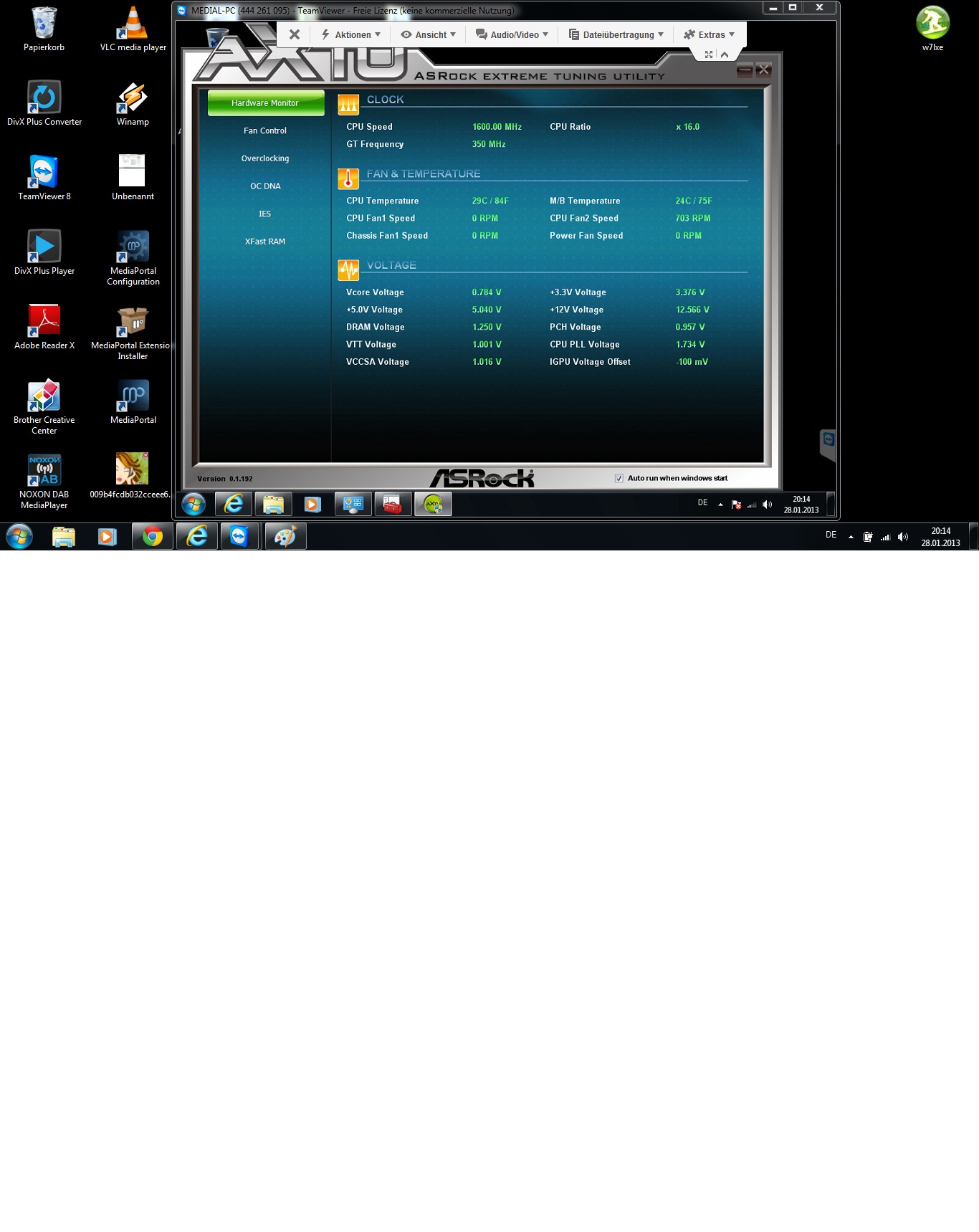Launch MediaPortal desktop shortcut

click(133, 401)
